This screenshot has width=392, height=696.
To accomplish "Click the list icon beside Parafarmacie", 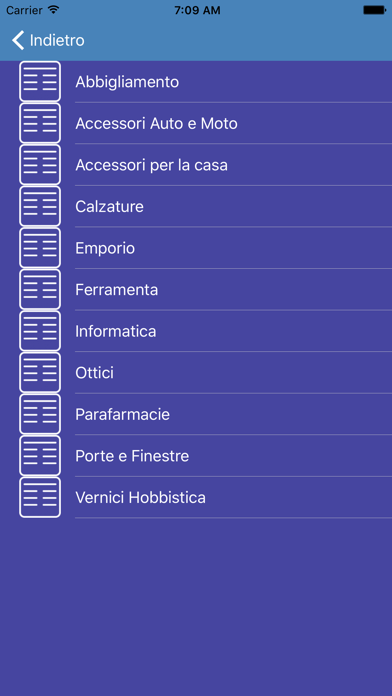I will click(40, 414).
